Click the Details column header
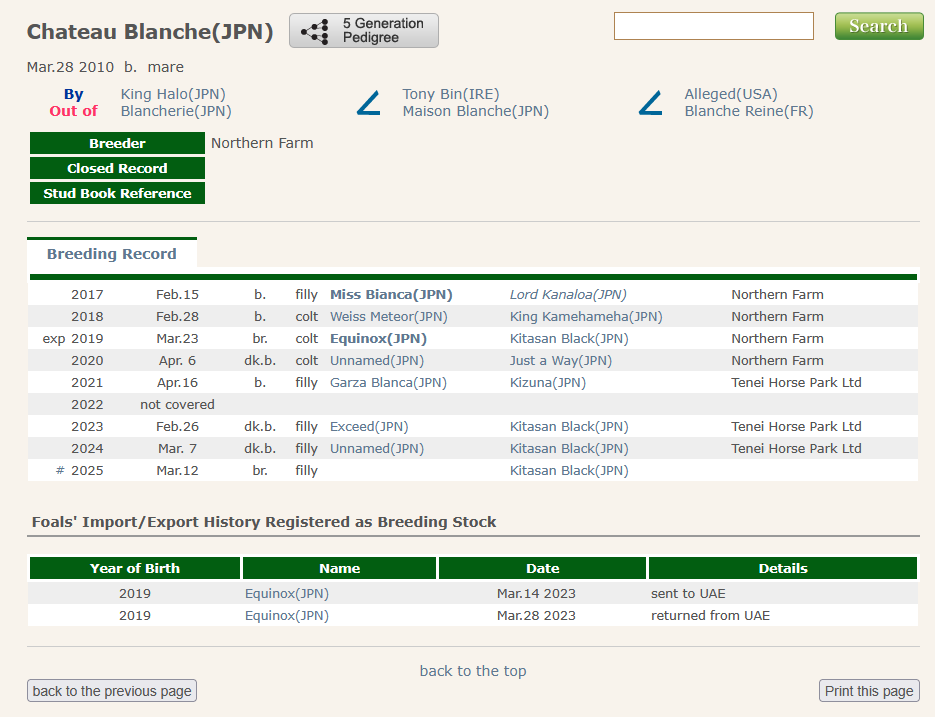This screenshot has height=717, width=935. (x=783, y=568)
